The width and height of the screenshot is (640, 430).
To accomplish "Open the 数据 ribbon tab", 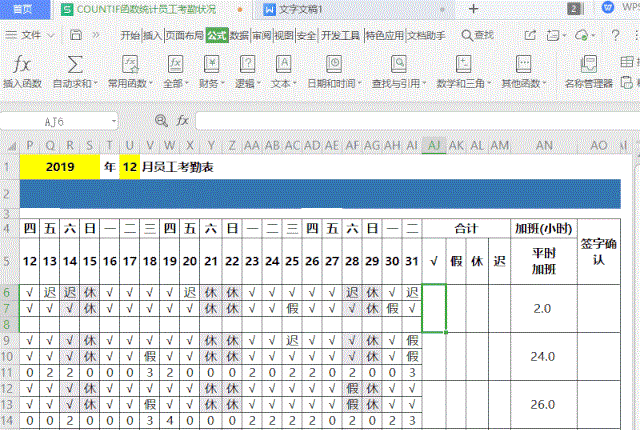I will click(x=239, y=35).
